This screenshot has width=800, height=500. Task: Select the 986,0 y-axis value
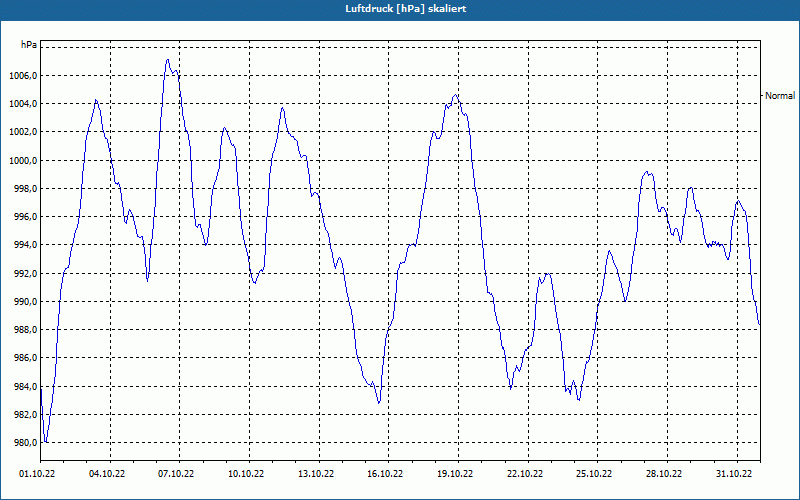(x=25, y=358)
